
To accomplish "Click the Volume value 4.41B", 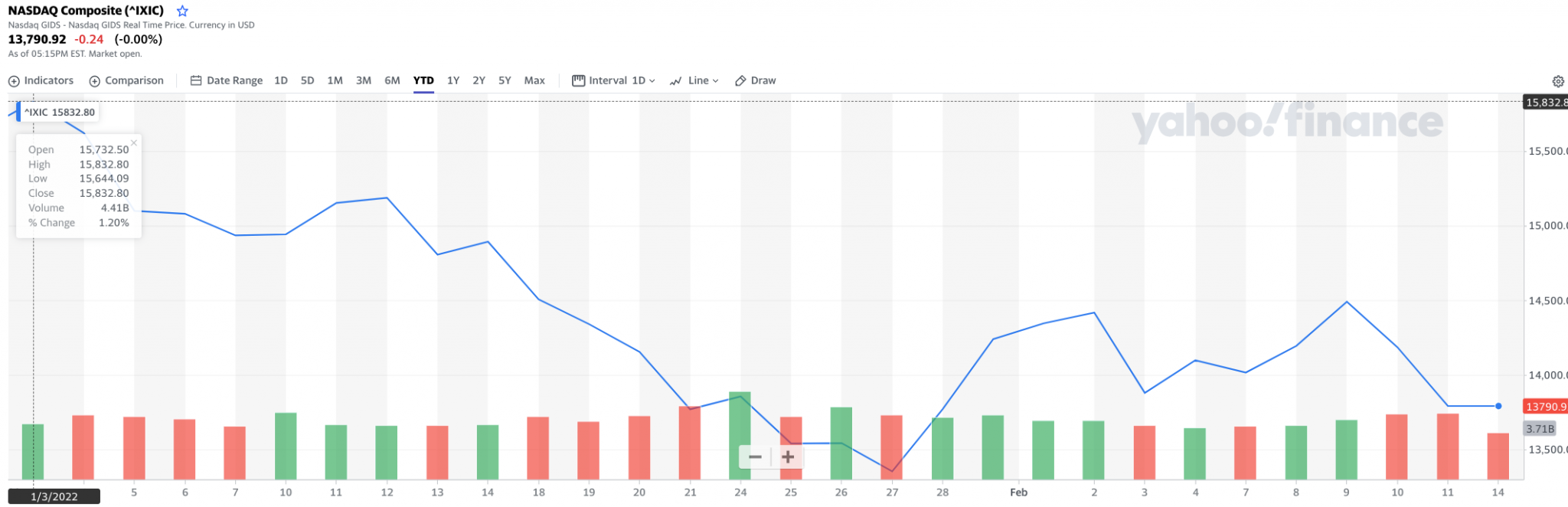I will (115, 208).
